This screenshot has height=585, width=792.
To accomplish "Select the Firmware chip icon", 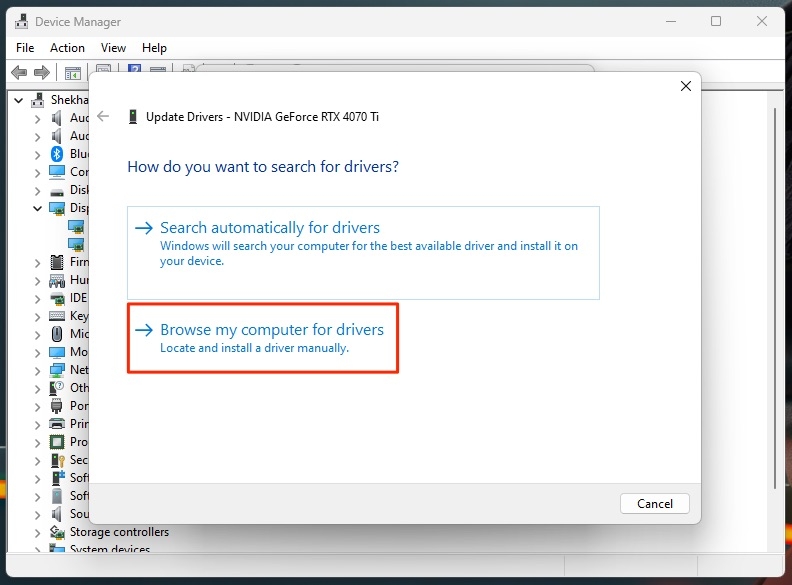I will click(x=57, y=262).
